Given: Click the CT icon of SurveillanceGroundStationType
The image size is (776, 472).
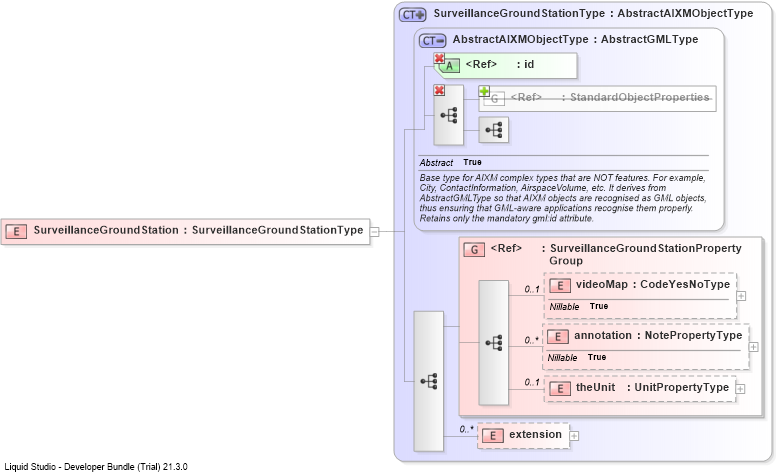Looking at the screenshot, I should point(412,15).
